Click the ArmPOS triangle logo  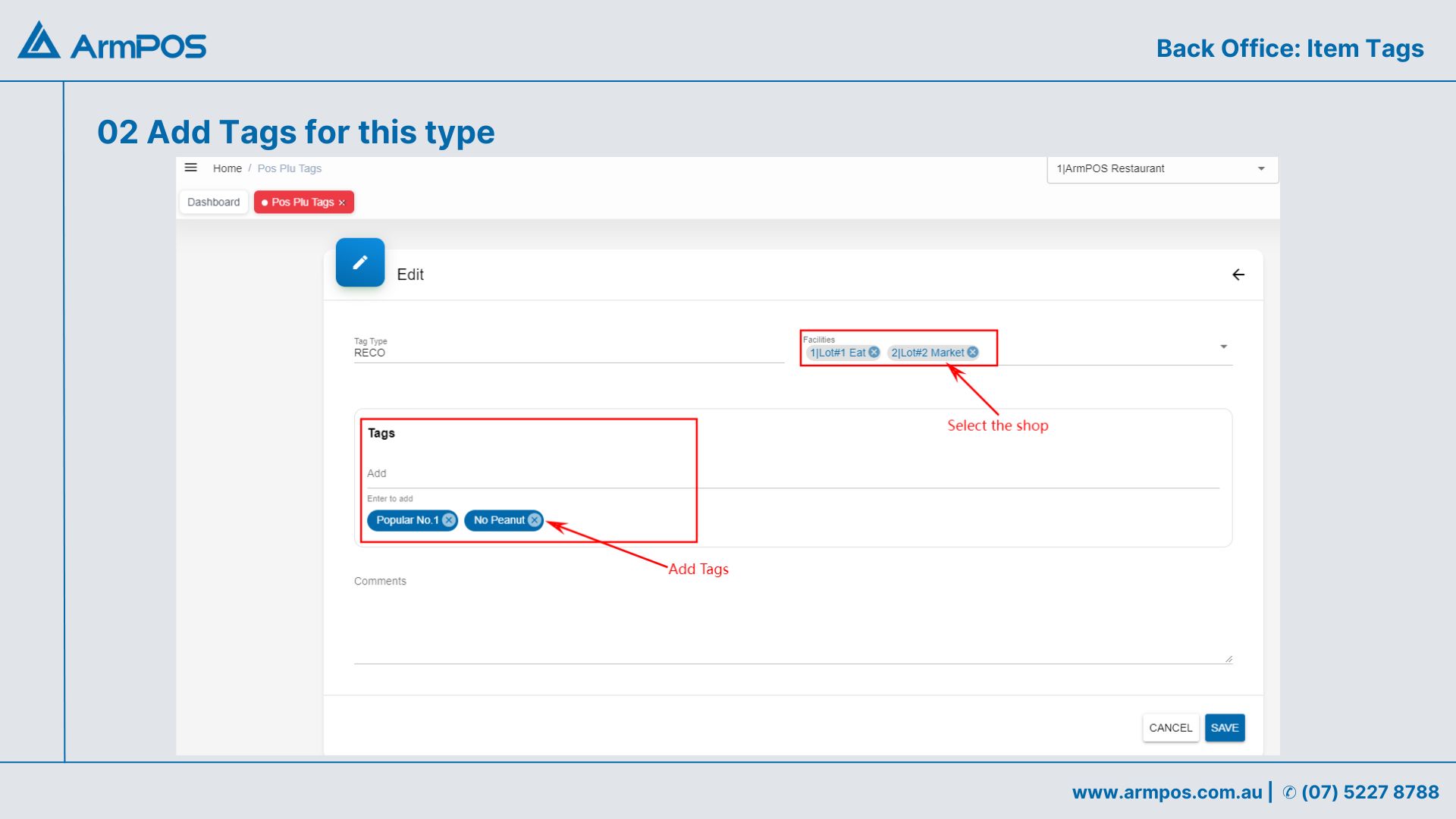click(39, 41)
